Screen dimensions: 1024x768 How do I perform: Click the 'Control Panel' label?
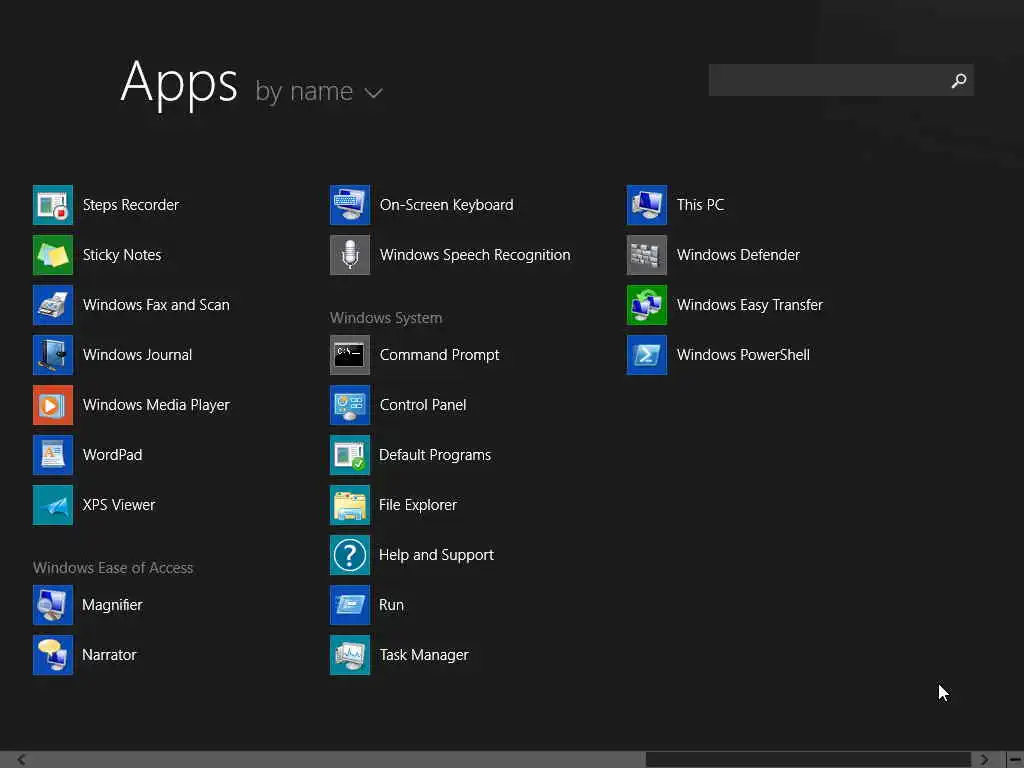423,405
